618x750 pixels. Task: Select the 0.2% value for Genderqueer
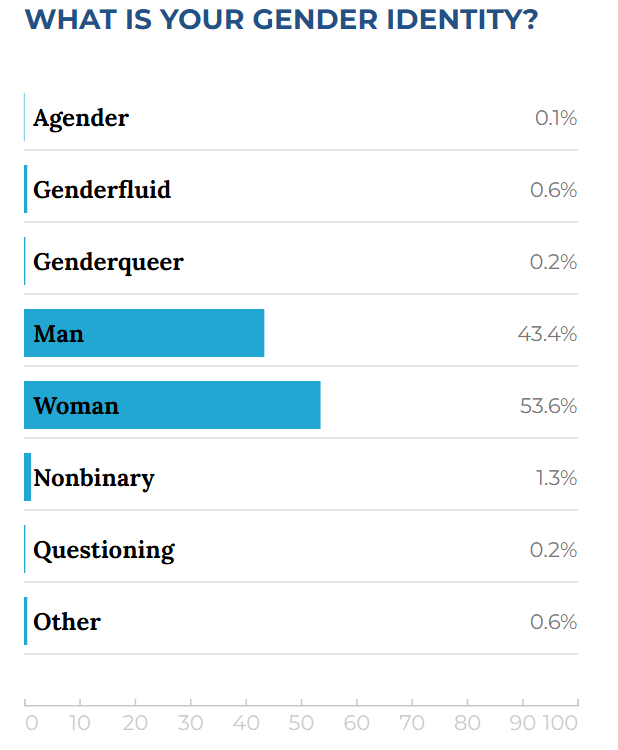[x=553, y=262]
